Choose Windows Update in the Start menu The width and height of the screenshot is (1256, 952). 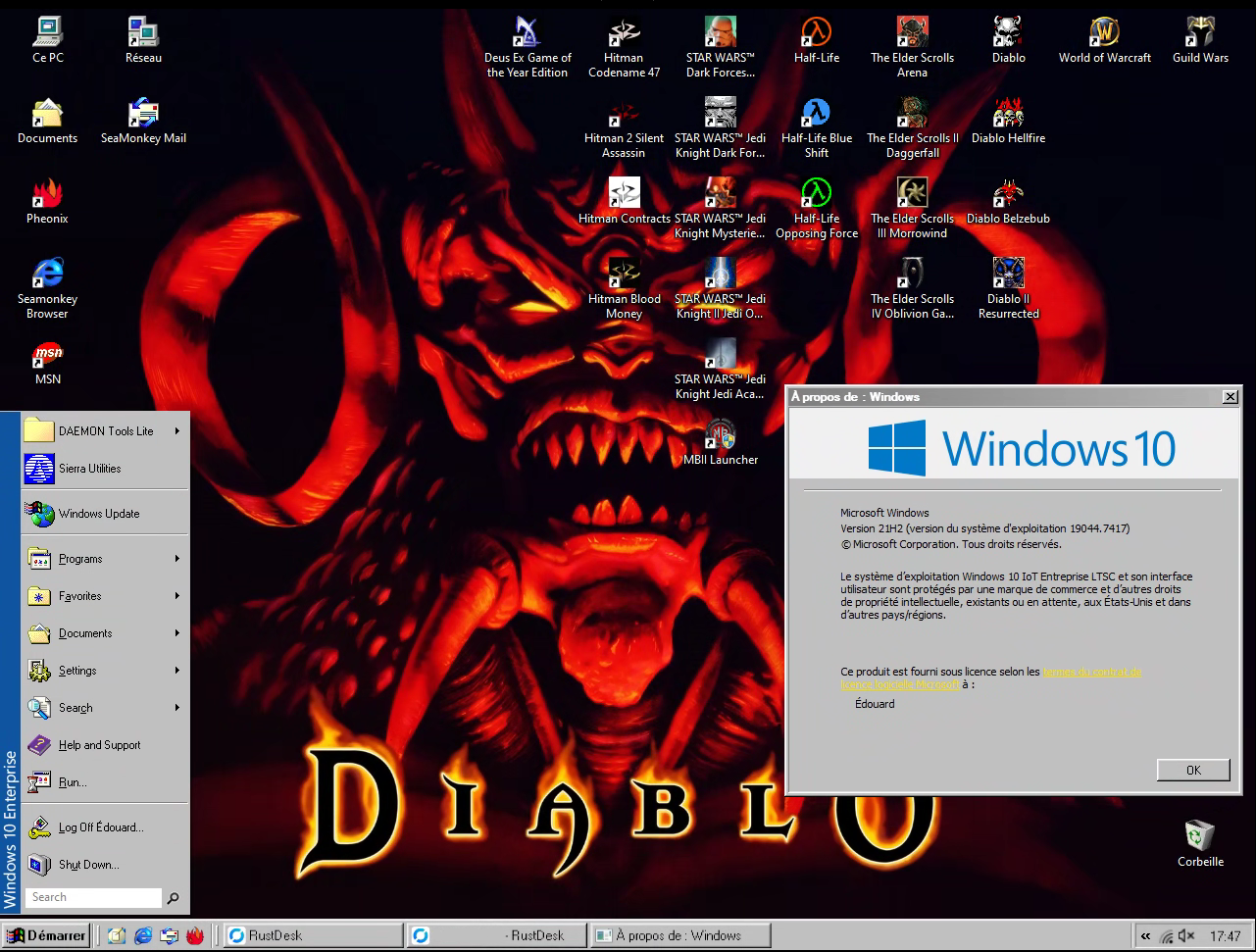[x=105, y=514]
